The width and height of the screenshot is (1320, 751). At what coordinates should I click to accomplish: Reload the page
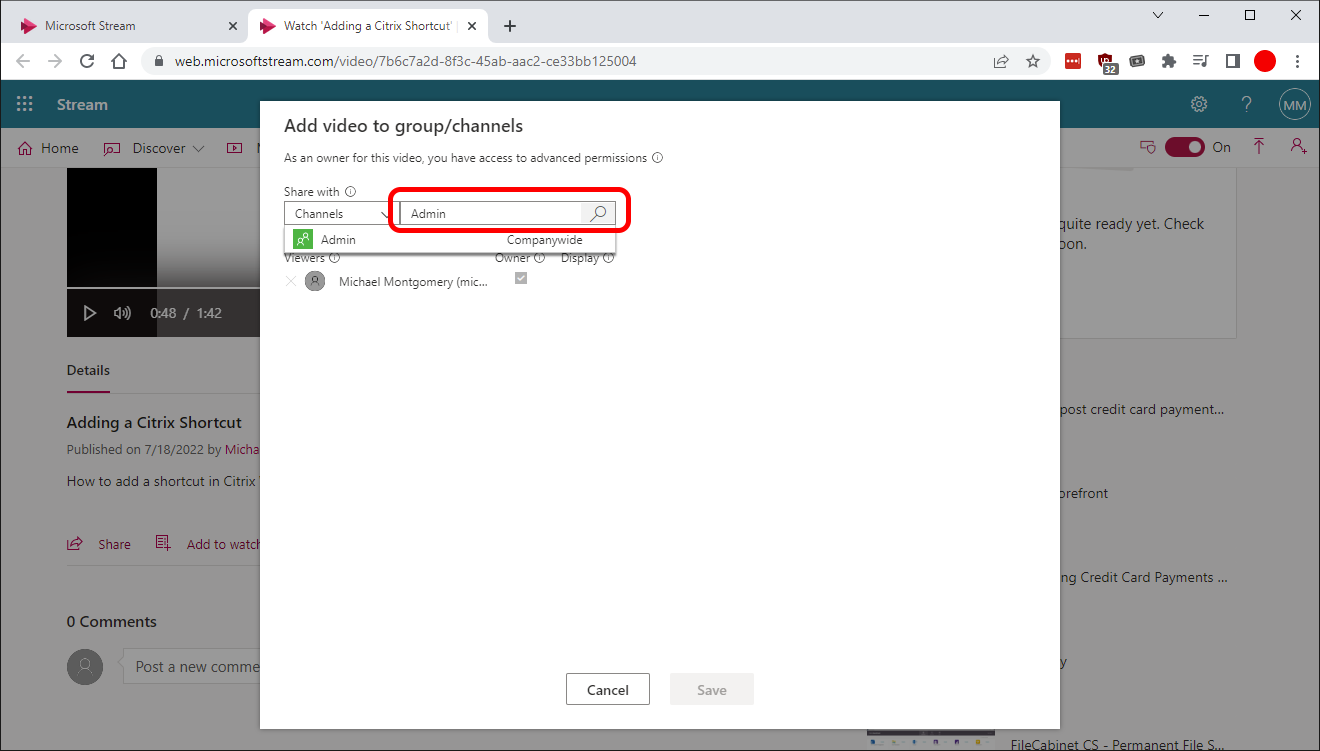87,61
